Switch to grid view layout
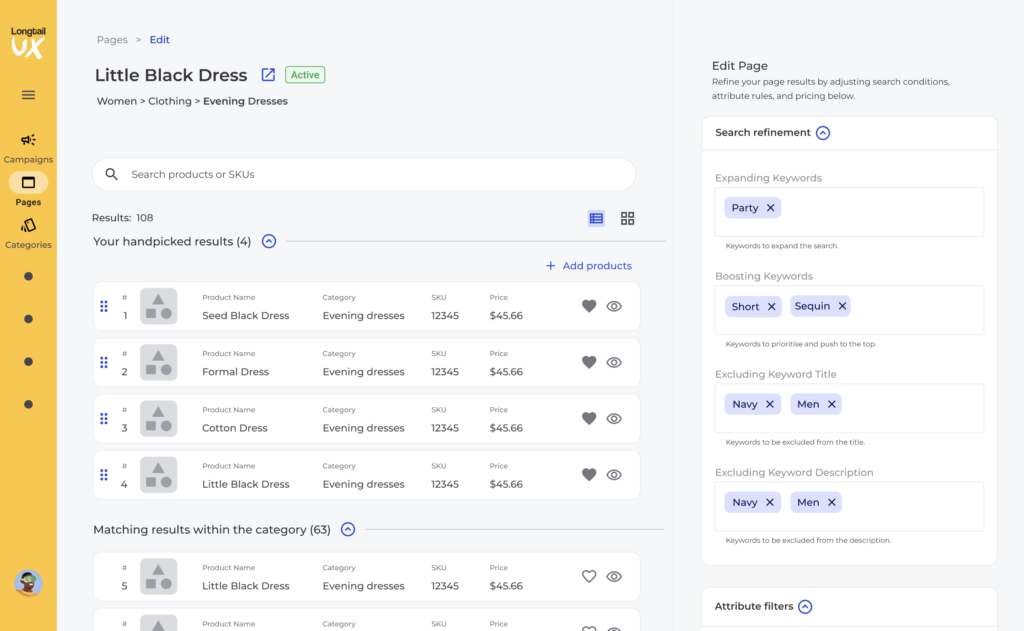1024x631 pixels. tap(628, 218)
